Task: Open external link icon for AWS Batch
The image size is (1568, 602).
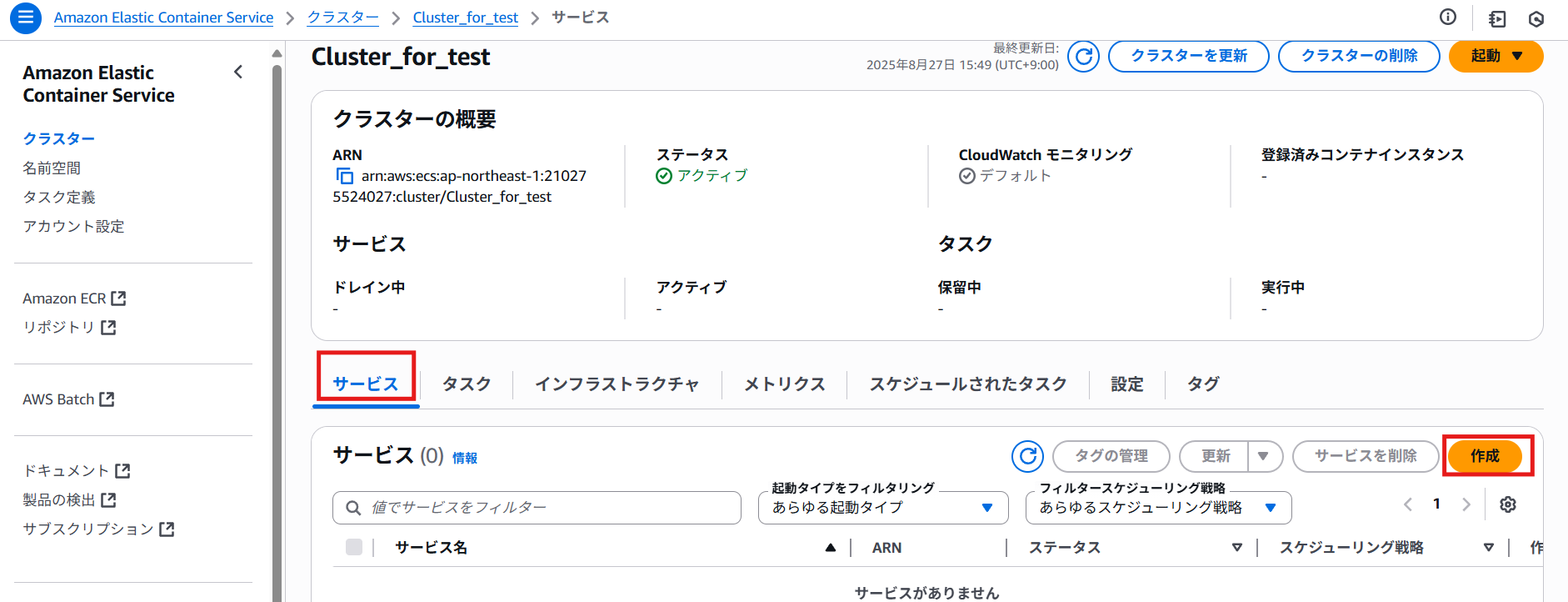Action: click(x=107, y=399)
